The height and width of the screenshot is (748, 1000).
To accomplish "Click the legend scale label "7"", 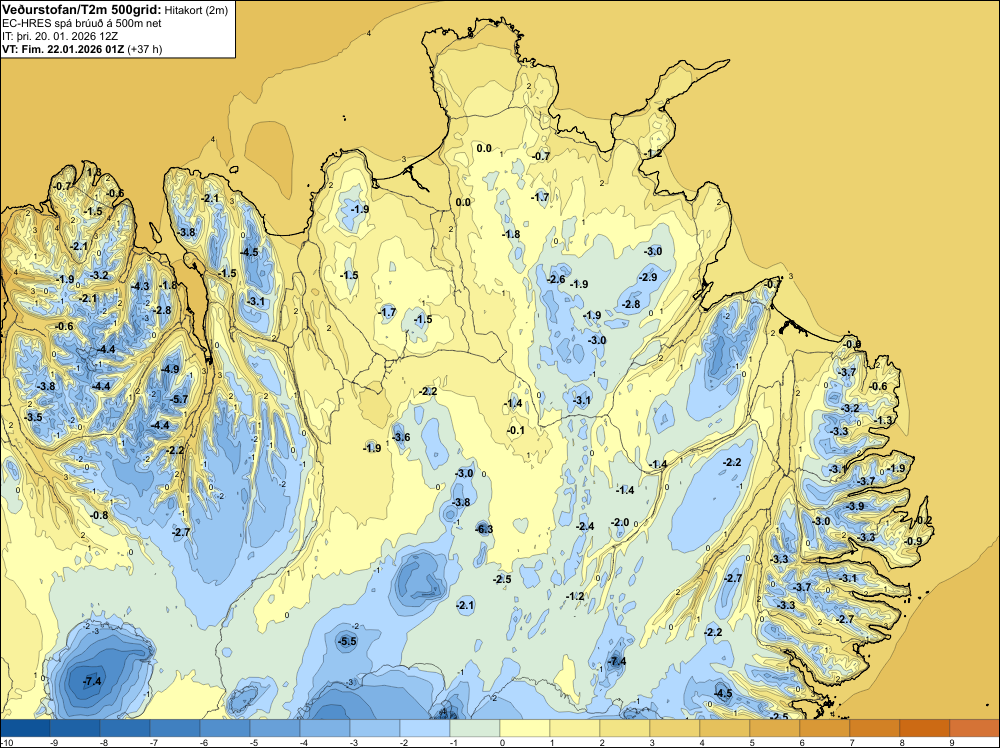I will (x=852, y=742).
